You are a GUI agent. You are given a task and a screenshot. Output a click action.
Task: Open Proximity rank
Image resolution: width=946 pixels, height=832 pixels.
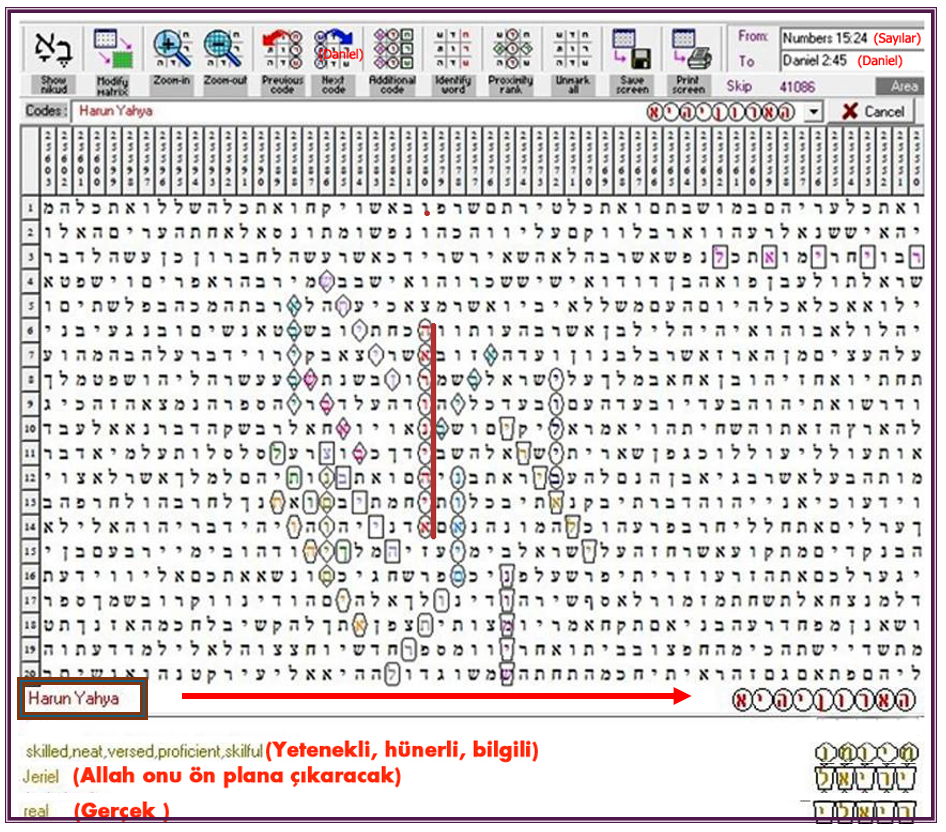510,60
